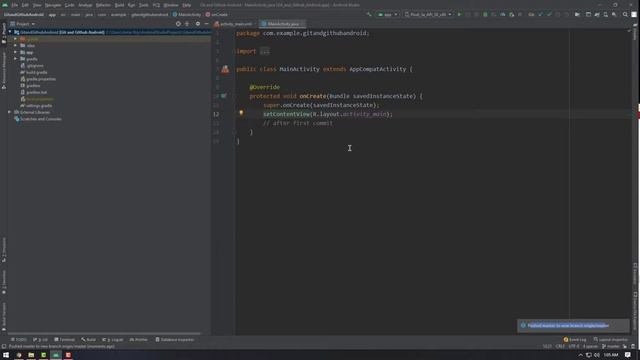Click the Debug app bug icon
Screen dimensions: 640x360
pos(485,14)
